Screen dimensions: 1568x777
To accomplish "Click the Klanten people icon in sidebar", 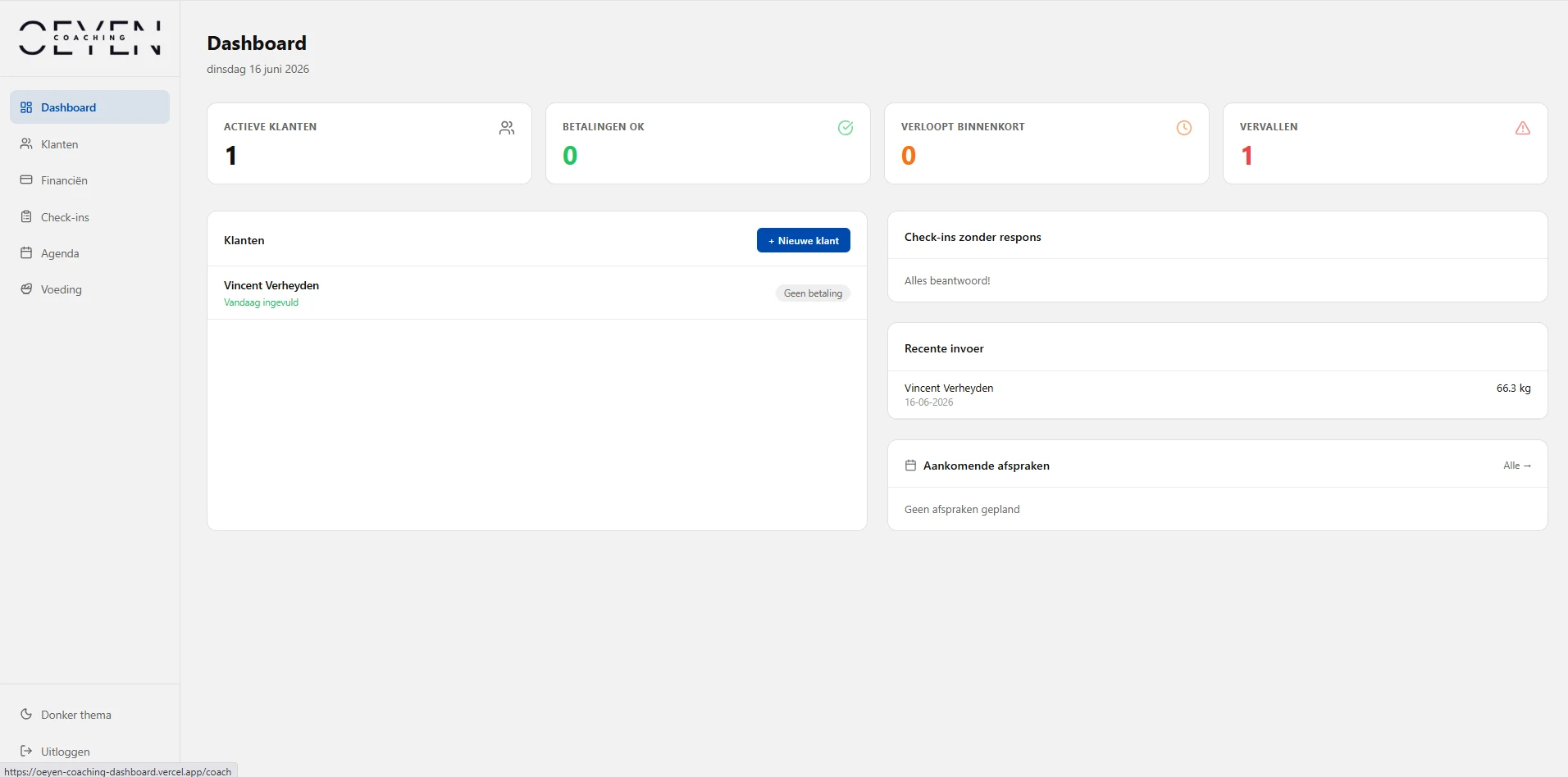I will pyautogui.click(x=26, y=143).
